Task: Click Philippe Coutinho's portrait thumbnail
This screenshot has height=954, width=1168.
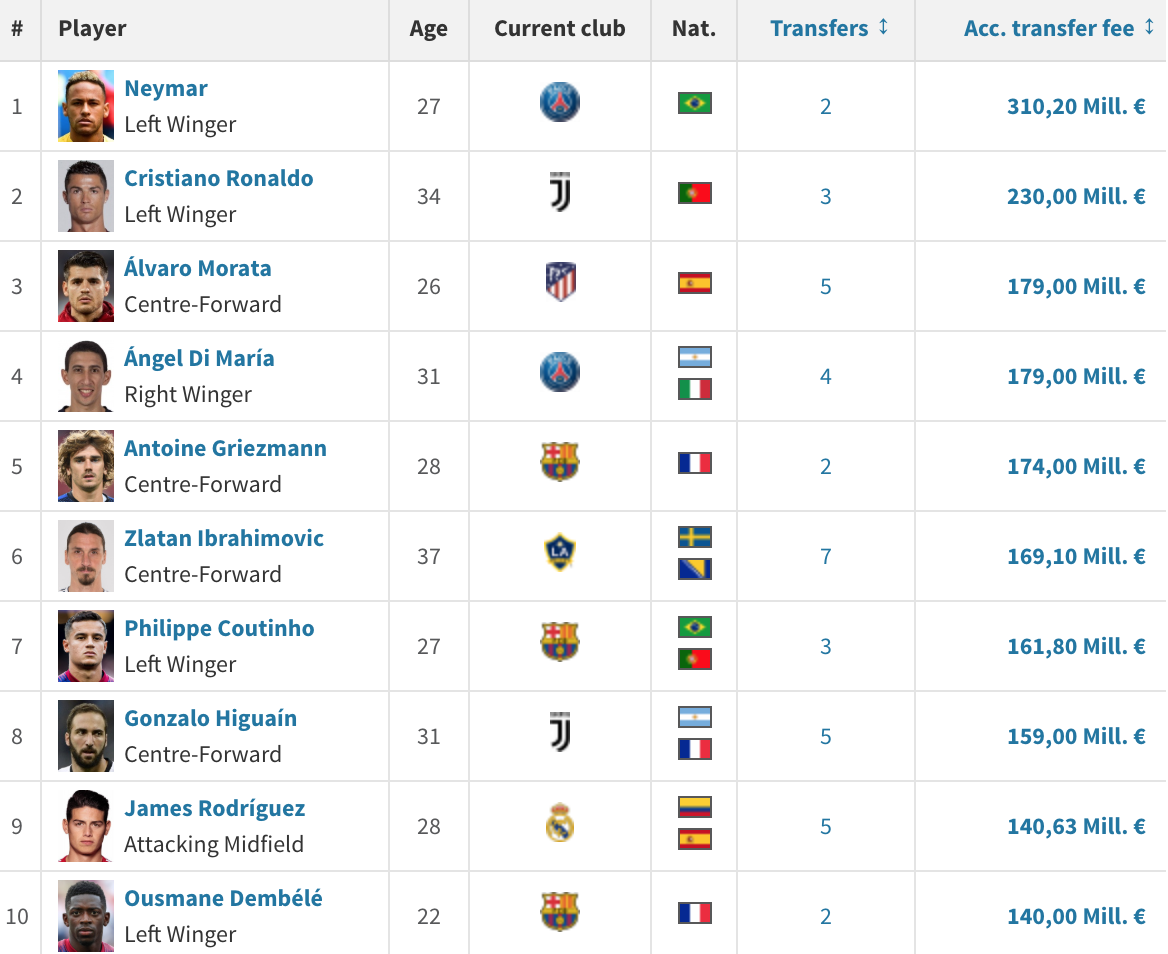Action: pos(86,646)
